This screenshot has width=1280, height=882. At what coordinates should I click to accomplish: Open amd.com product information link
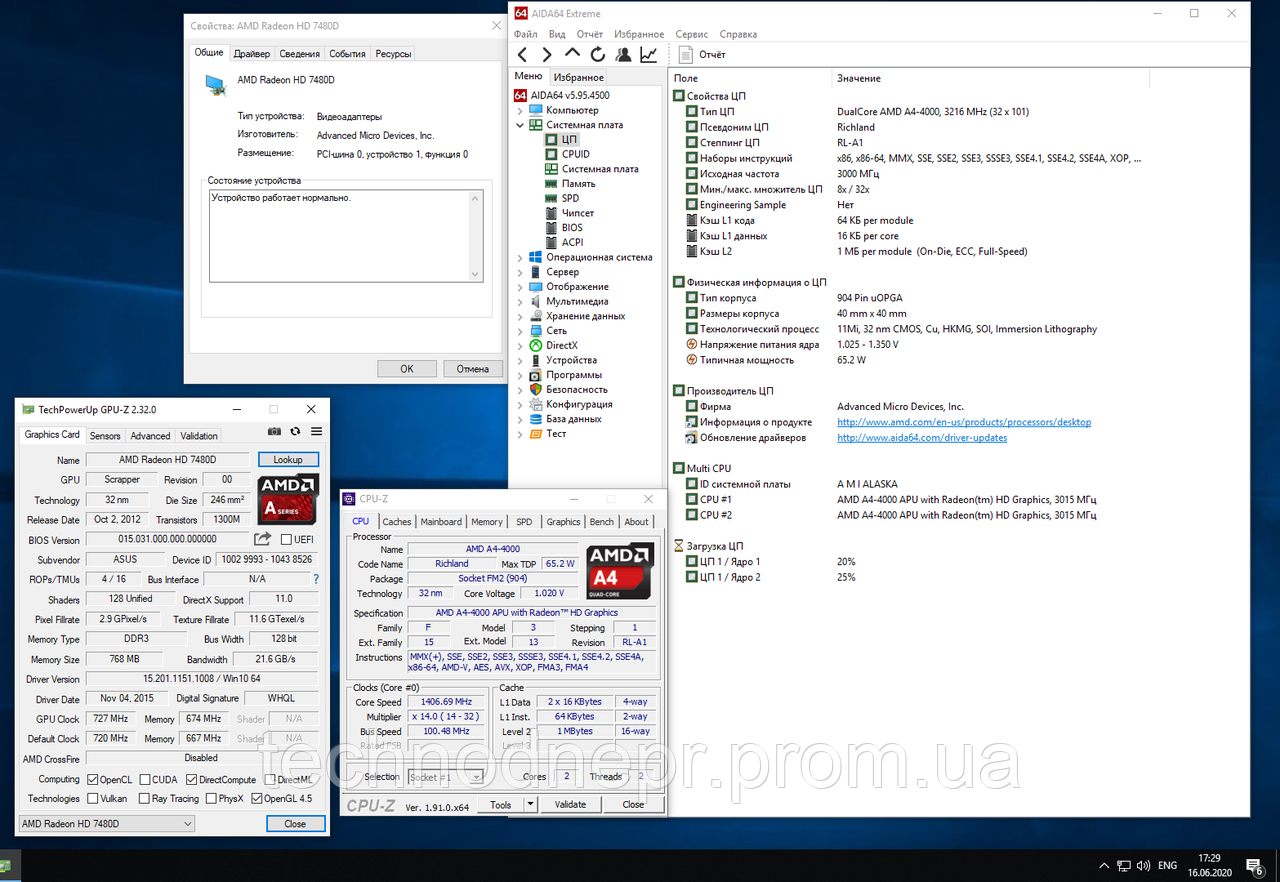point(964,422)
